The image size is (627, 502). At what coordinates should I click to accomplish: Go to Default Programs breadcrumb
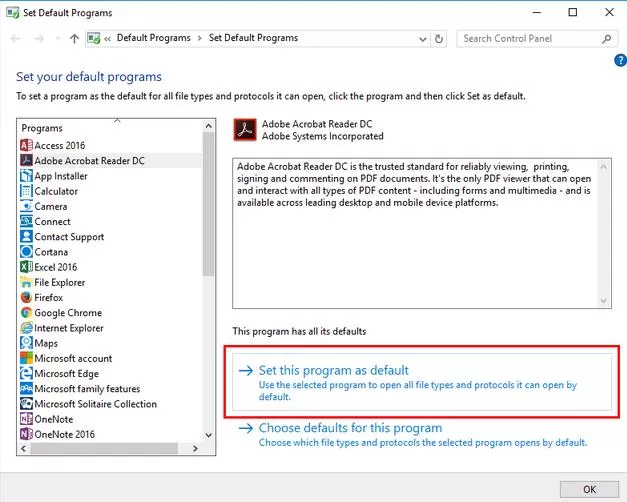coord(154,38)
